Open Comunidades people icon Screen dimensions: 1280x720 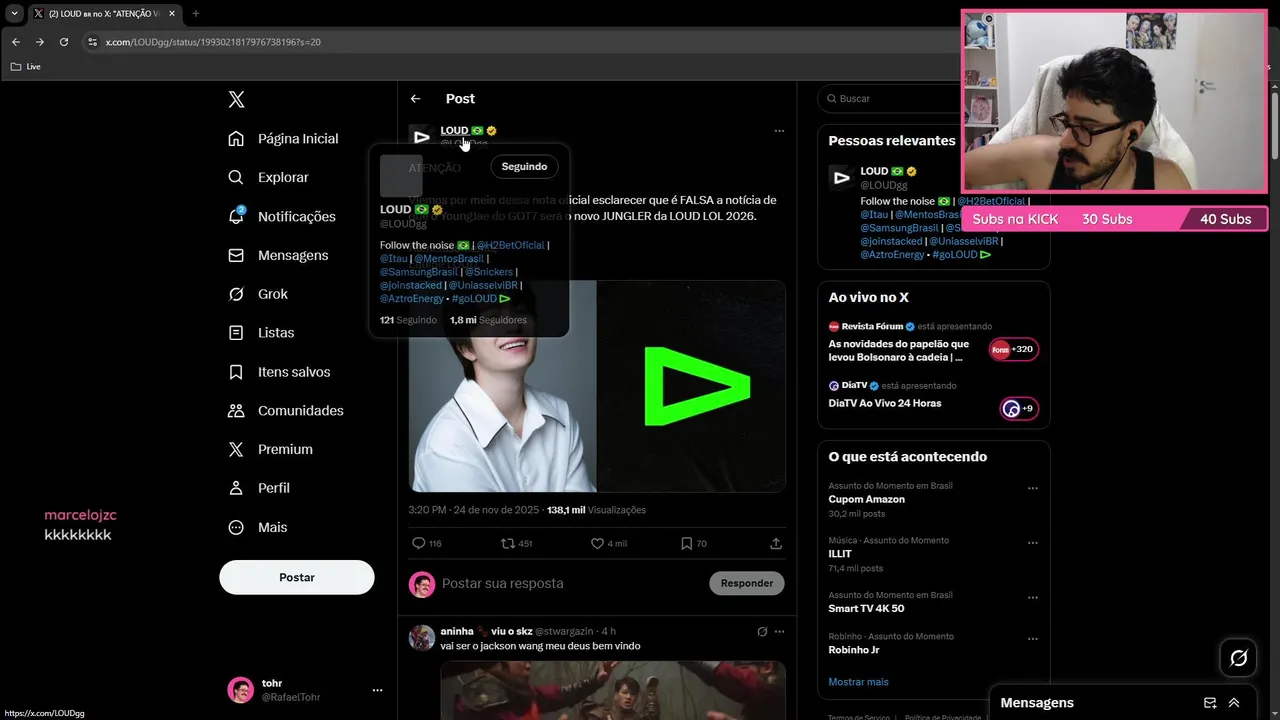pyautogui.click(x=236, y=410)
